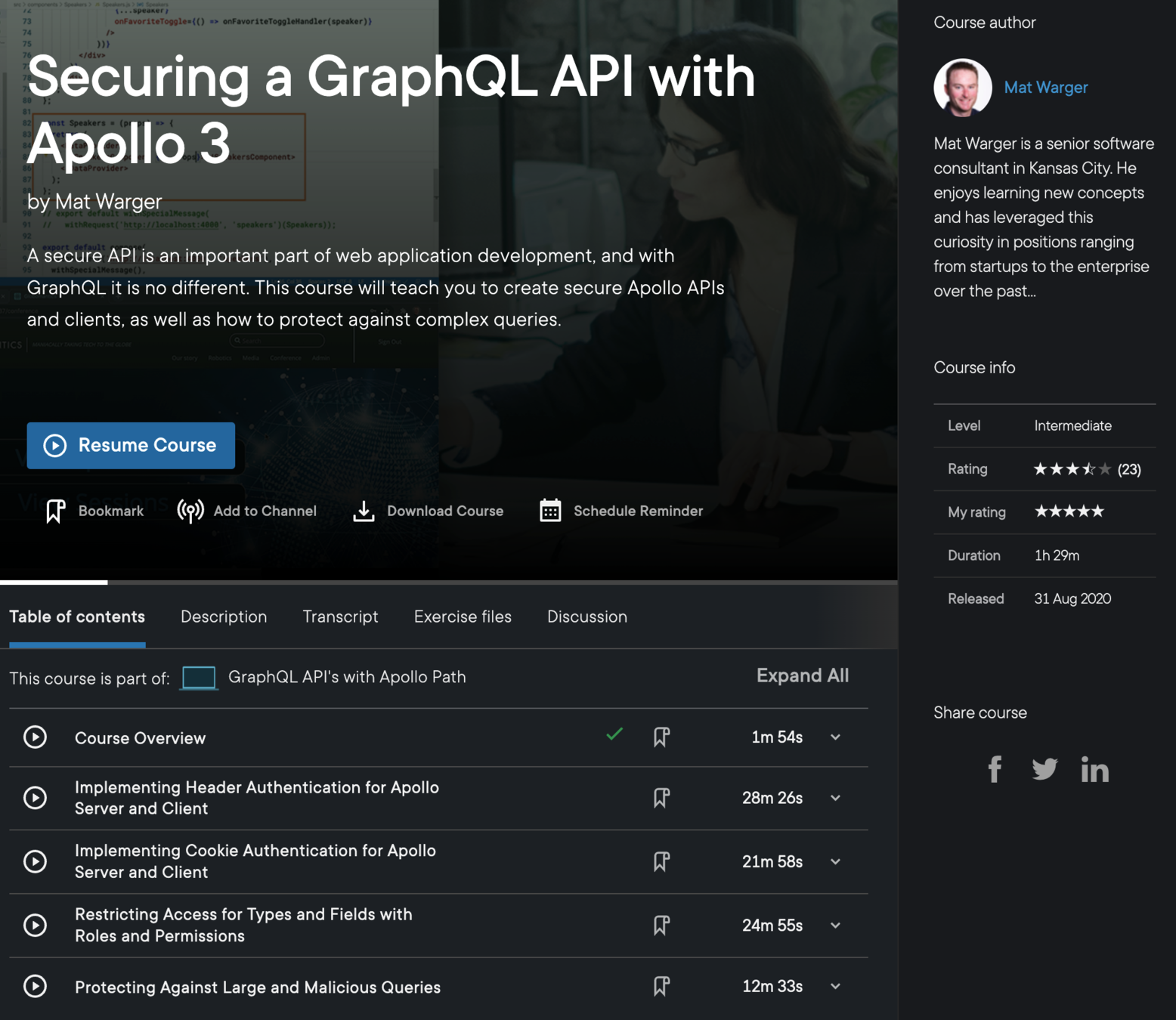
Task: Bookmark the Course Overview module
Action: pyautogui.click(x=661, y=737)
